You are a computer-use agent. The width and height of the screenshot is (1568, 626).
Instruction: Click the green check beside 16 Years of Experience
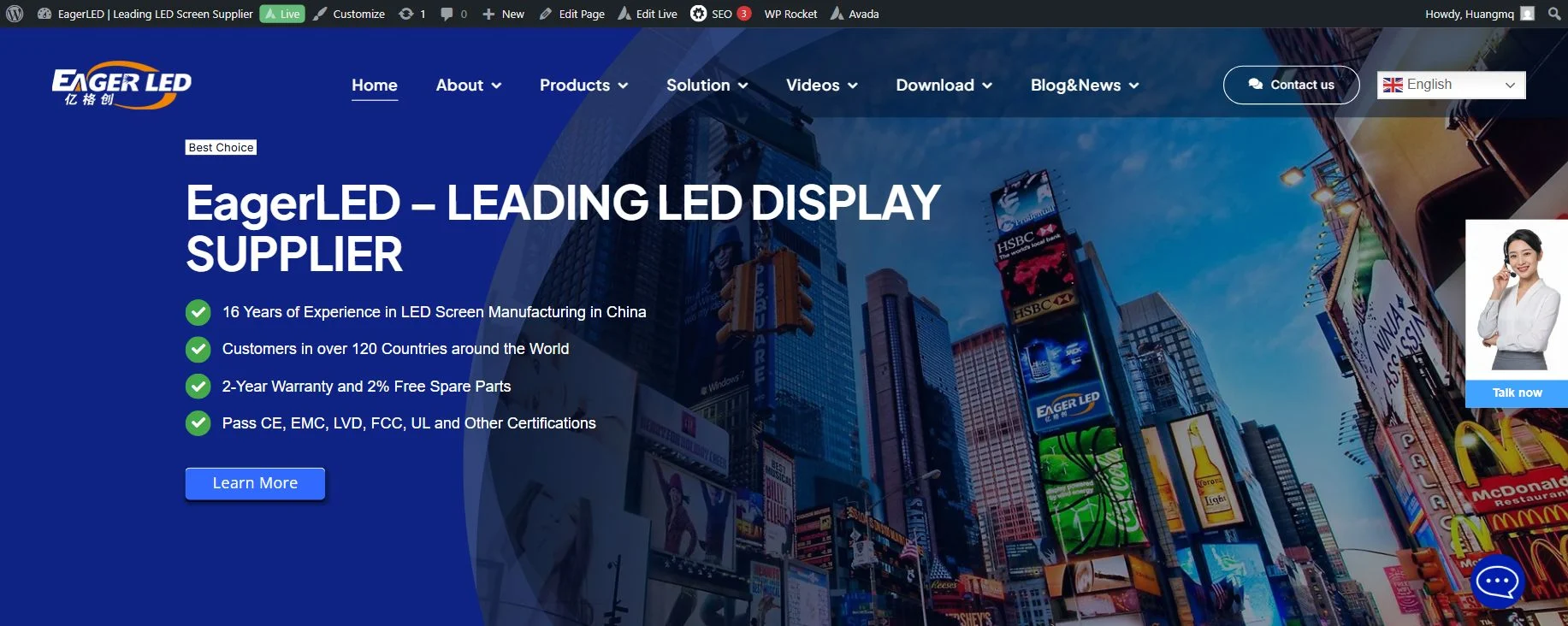[x=198, y=312]
